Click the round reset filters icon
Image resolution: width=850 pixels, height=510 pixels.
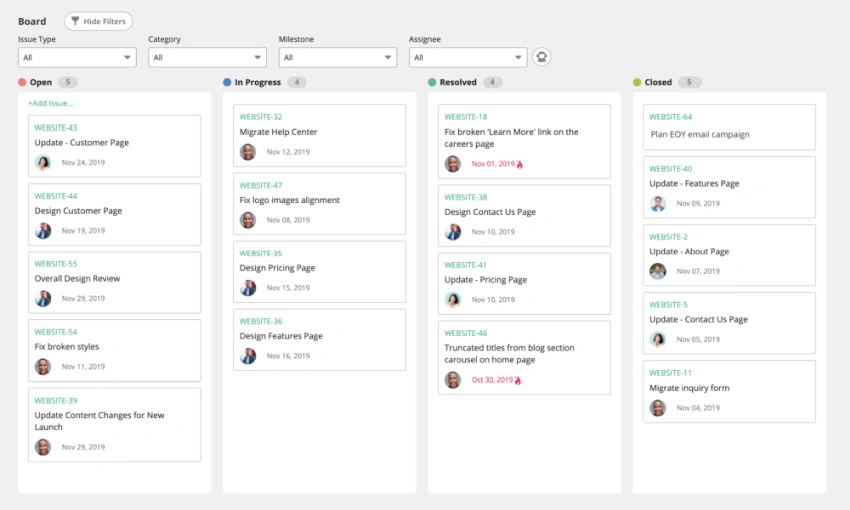[x=541, y=57]
